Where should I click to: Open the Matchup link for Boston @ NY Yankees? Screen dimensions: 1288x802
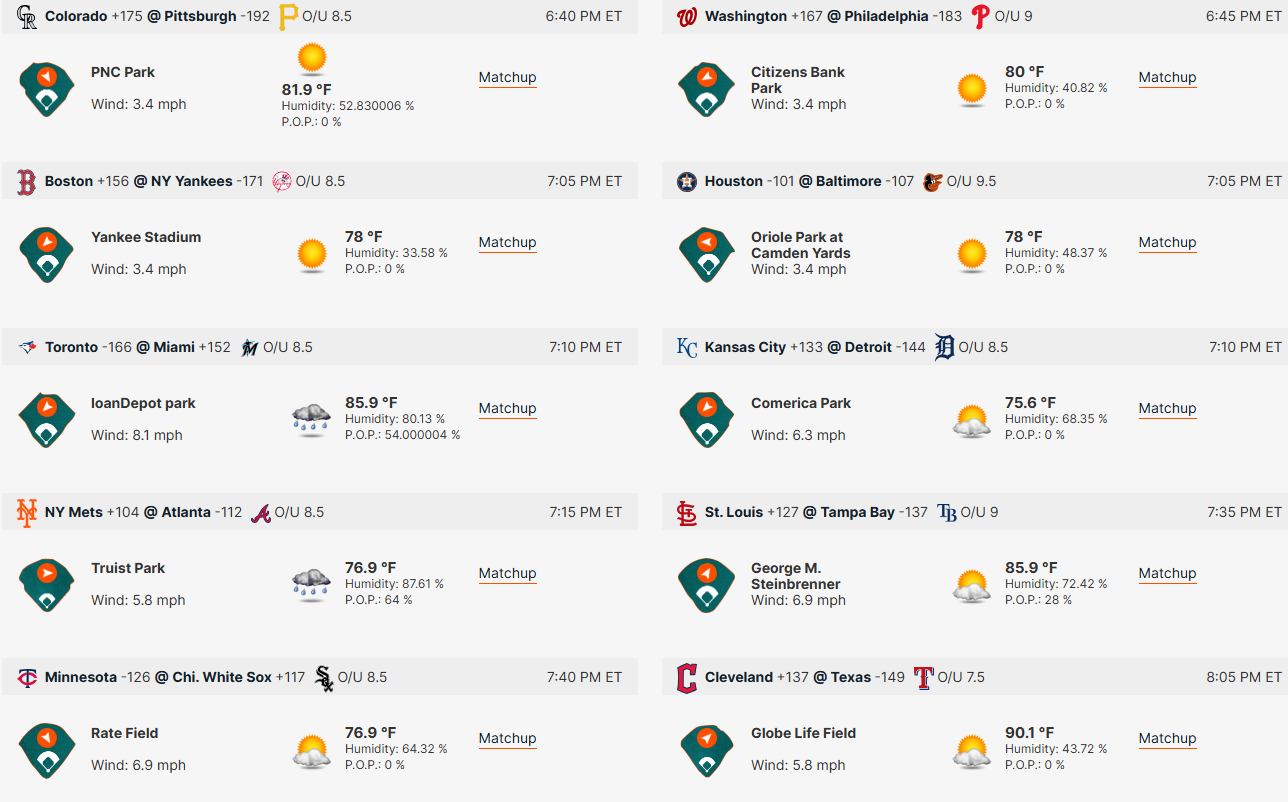coord(507,243)
